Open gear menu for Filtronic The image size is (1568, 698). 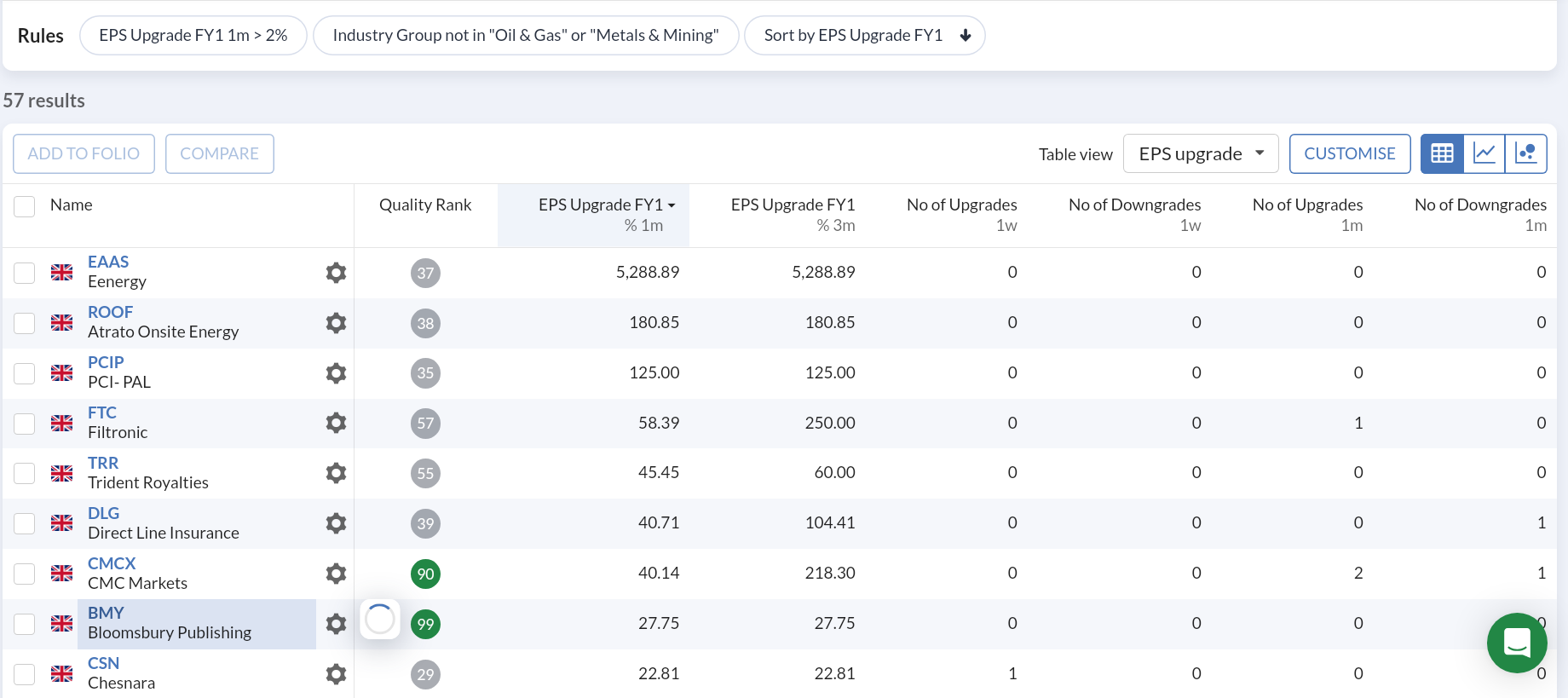(336, 423)
